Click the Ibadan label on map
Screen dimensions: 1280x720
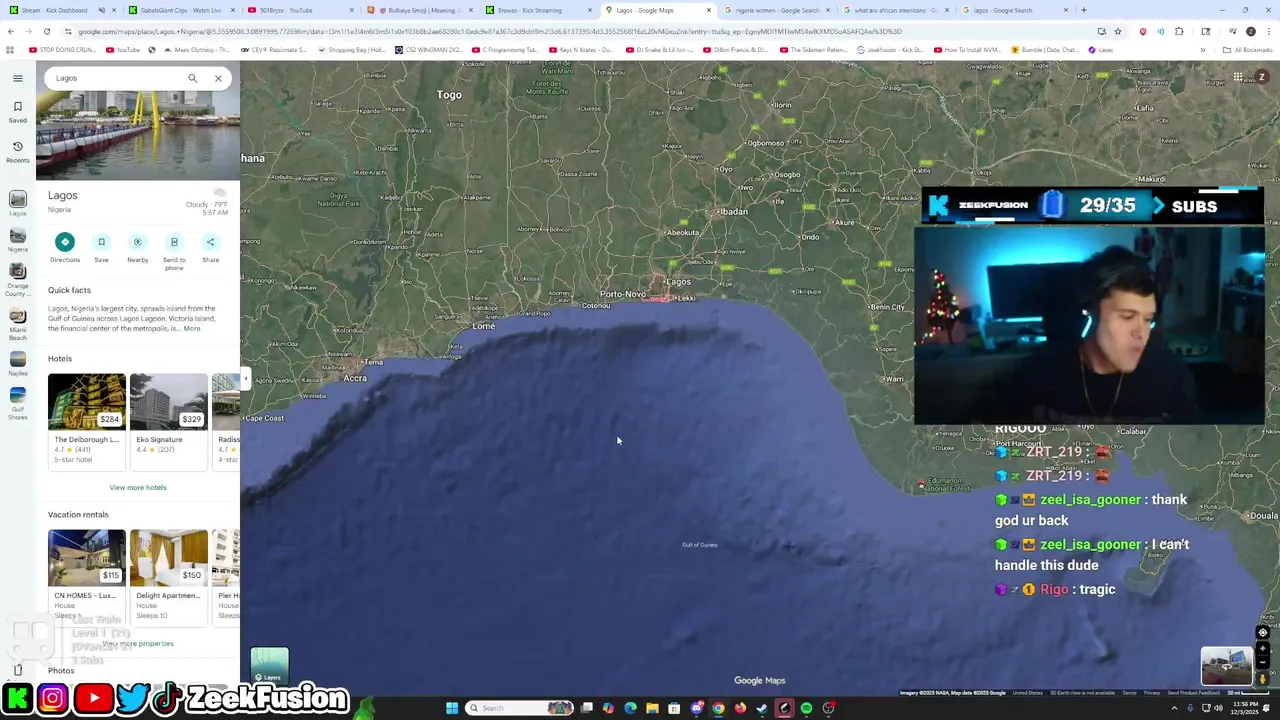click(734, 212)
